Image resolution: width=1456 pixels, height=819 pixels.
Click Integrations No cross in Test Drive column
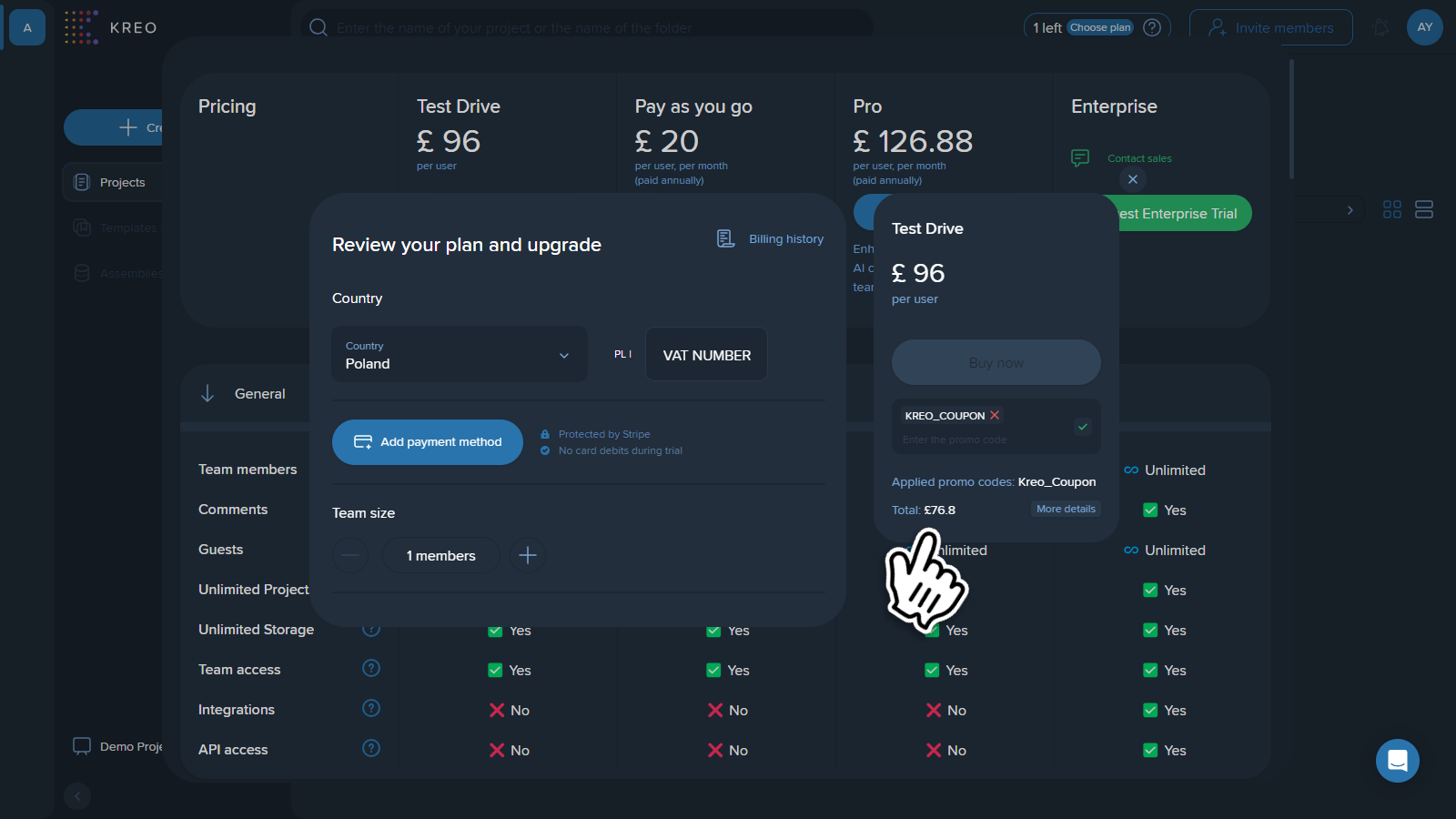[497, 710]
